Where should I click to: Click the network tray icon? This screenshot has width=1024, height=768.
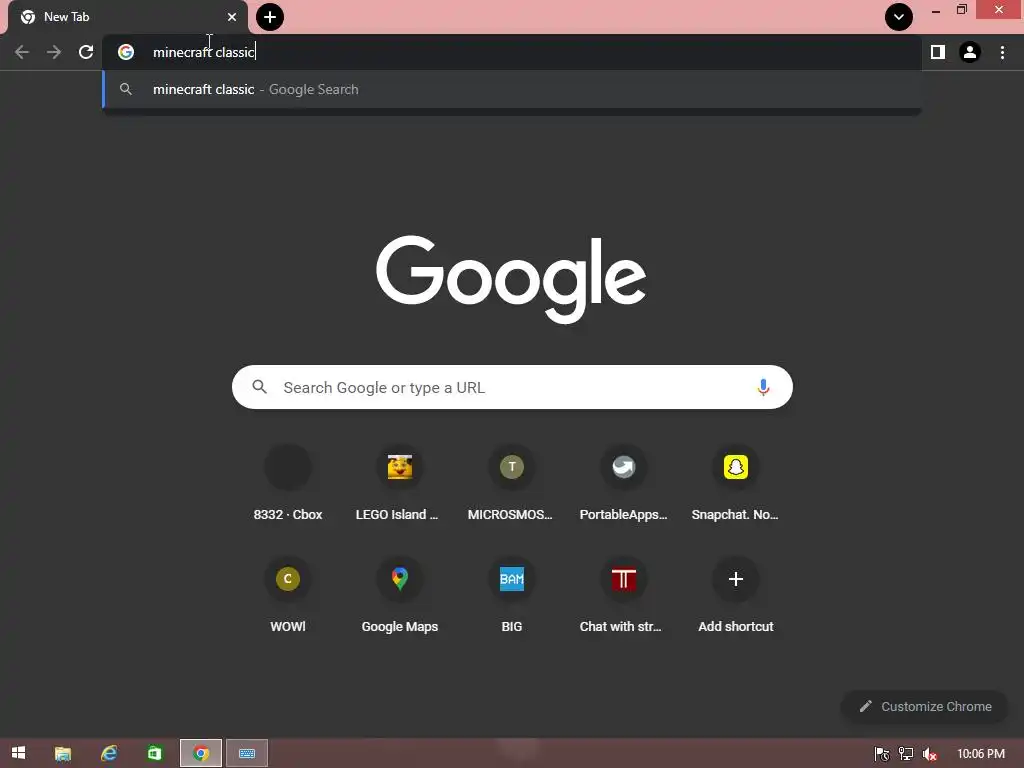click(x=906, y=754)
